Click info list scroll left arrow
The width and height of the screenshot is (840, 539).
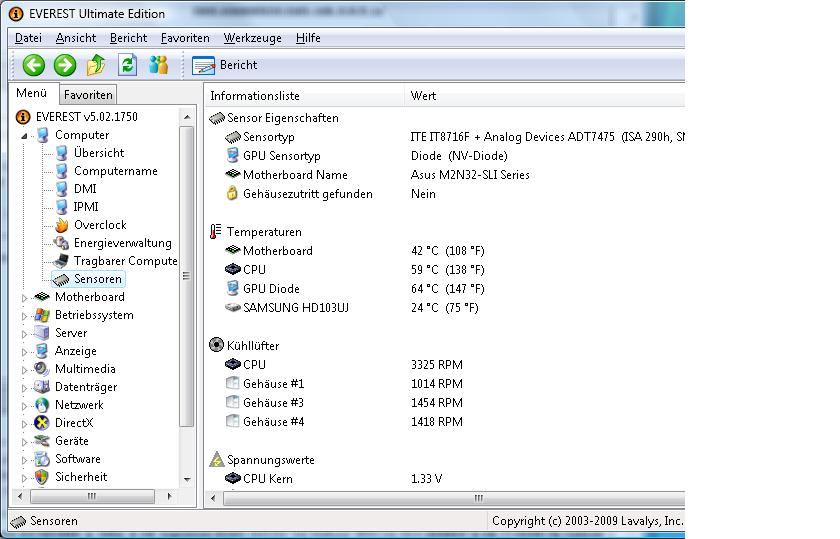[x=213, y=498]
